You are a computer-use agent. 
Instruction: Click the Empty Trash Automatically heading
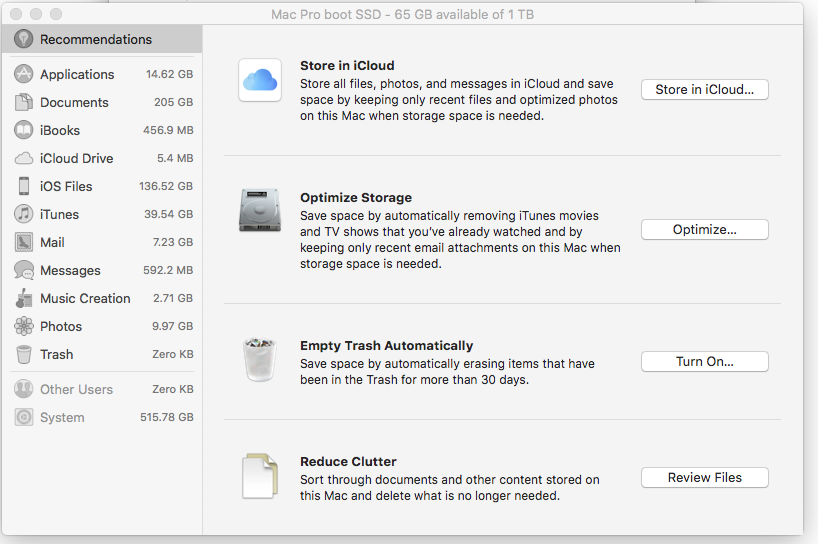point(387,345)
